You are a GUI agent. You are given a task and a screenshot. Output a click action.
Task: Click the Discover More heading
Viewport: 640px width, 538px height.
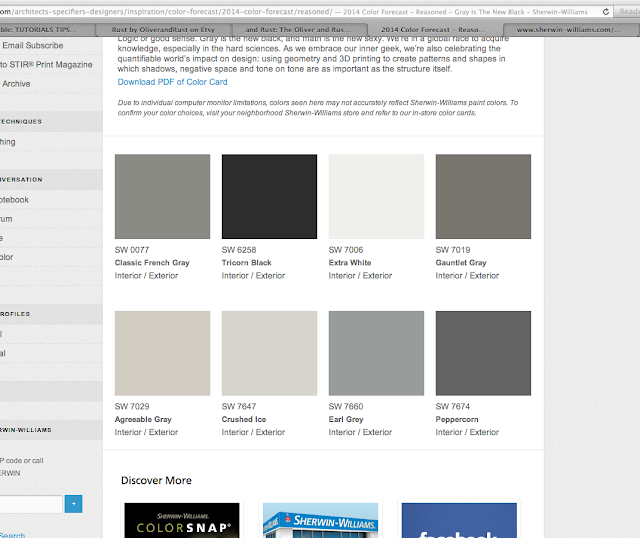click(156, 480)
